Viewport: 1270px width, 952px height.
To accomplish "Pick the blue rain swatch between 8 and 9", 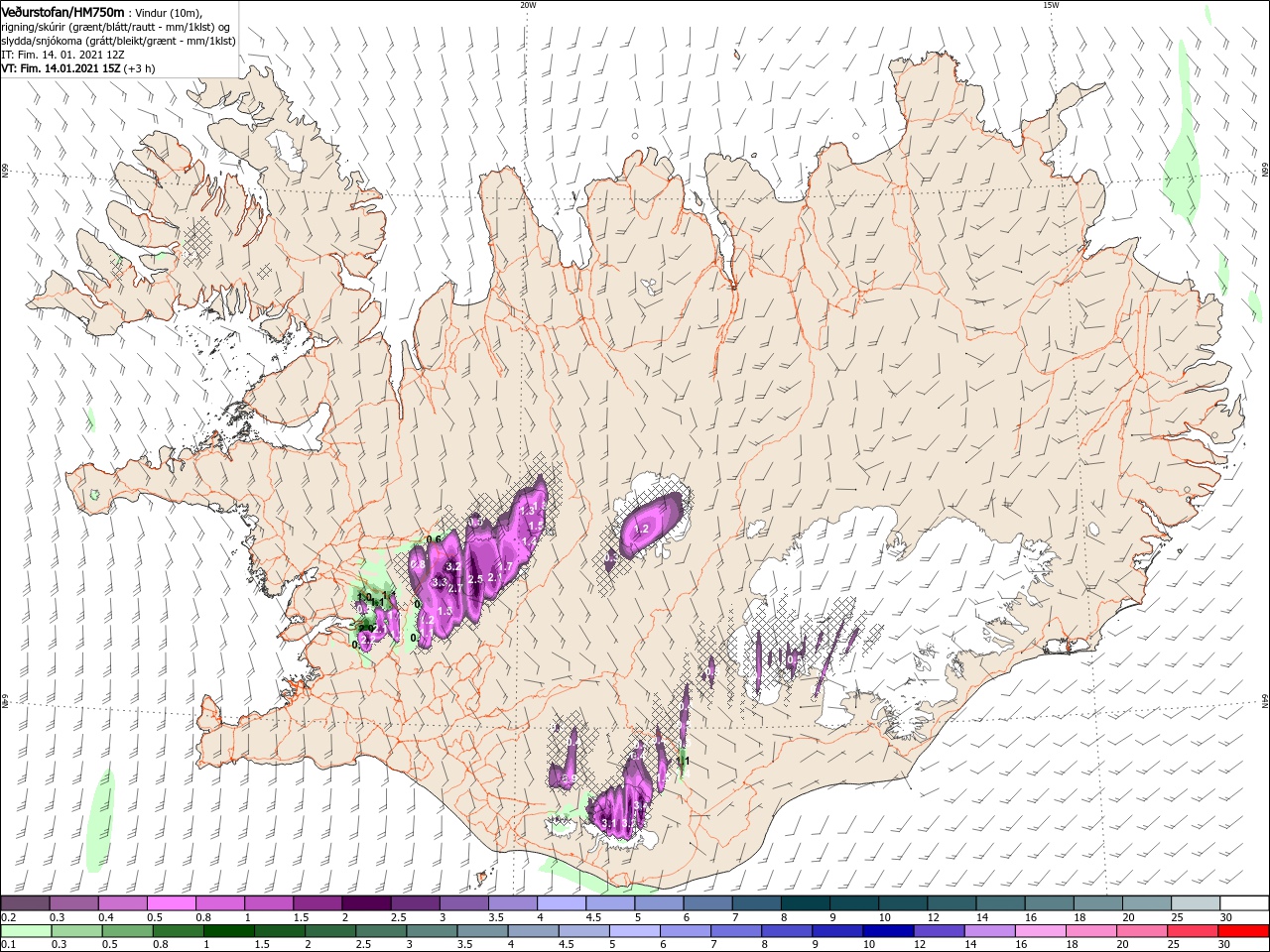I will [787, 931].
